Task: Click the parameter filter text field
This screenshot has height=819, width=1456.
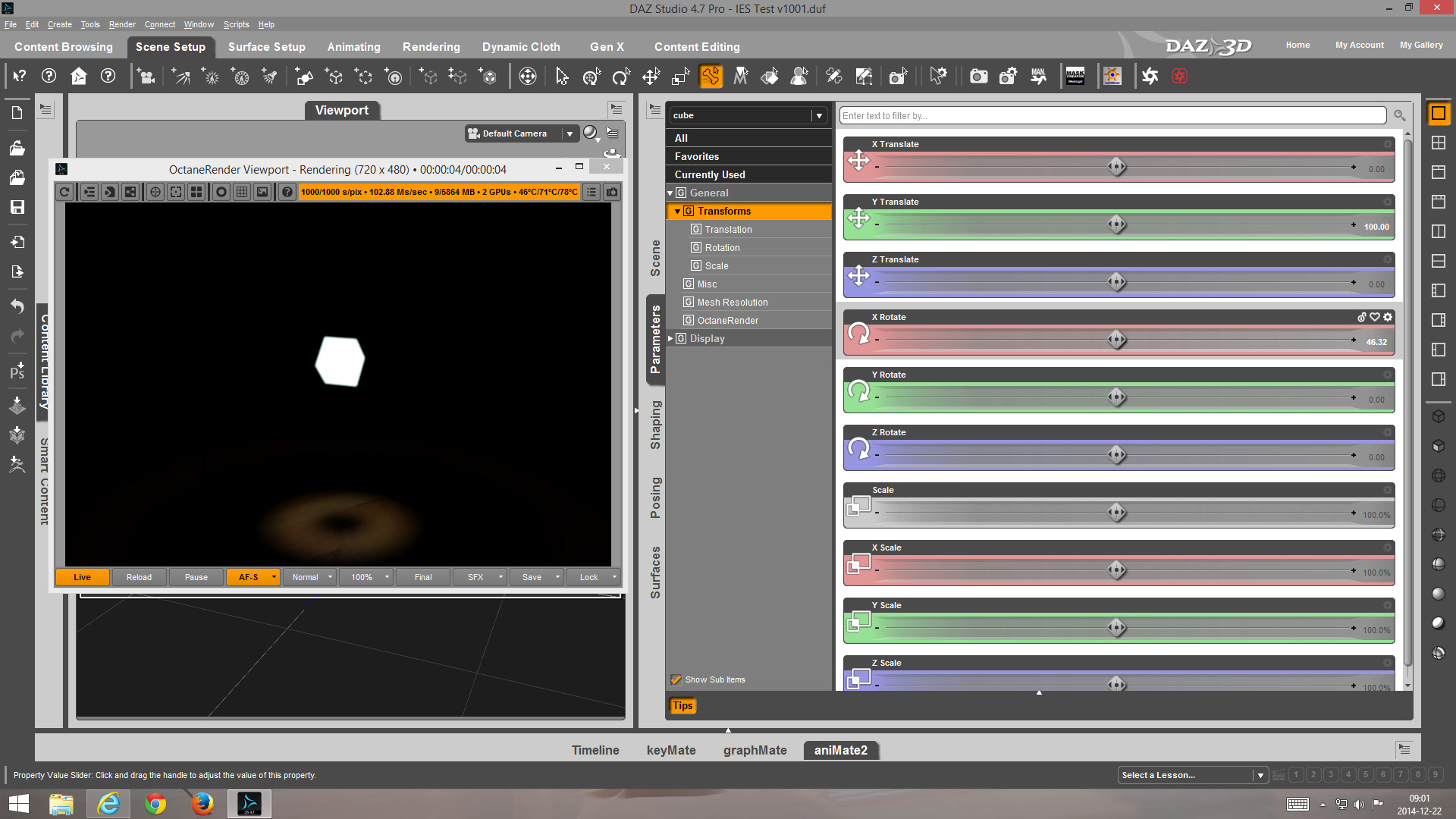Action: (1112, 115)
